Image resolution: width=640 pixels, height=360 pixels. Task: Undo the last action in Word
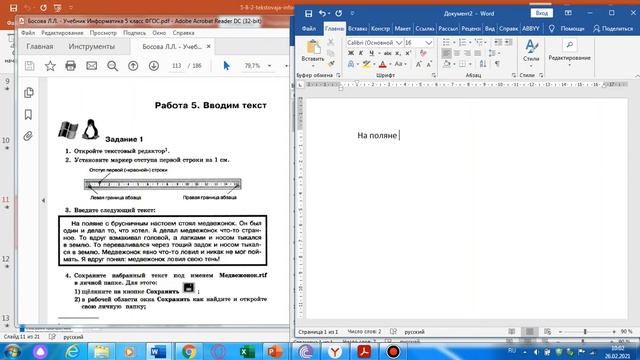pos(322,13)
